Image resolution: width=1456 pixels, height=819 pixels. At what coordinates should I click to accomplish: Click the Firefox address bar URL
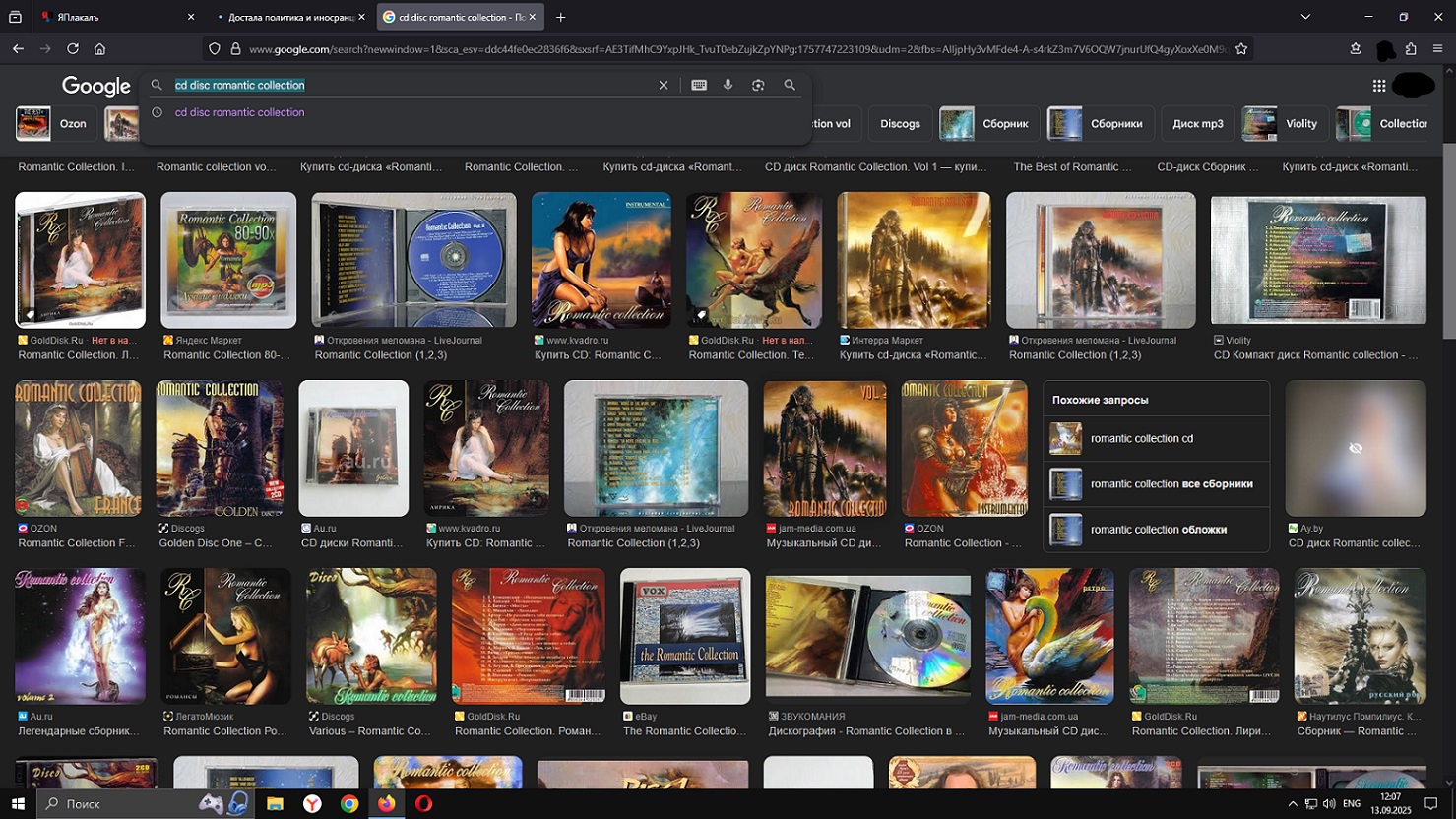click(736, 48)
